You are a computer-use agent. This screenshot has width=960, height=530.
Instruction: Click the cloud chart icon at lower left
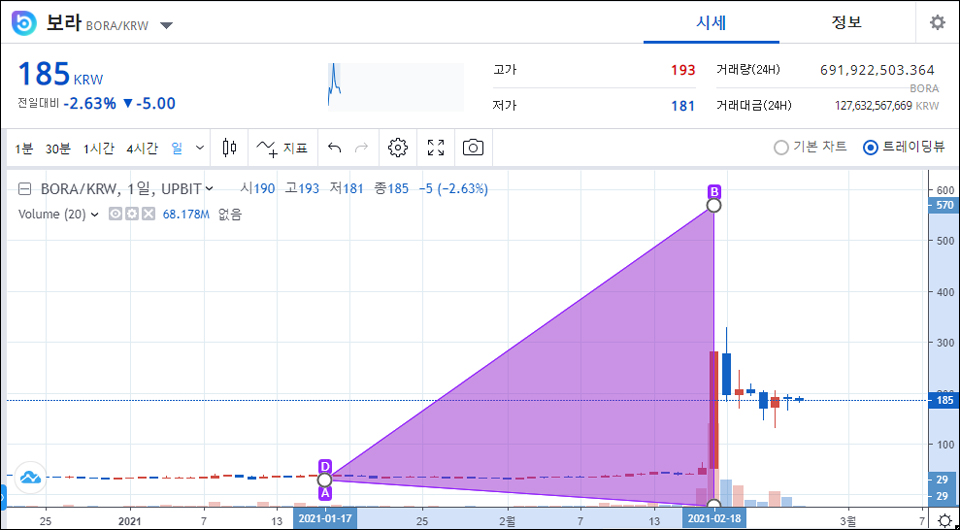pos(30,477)
